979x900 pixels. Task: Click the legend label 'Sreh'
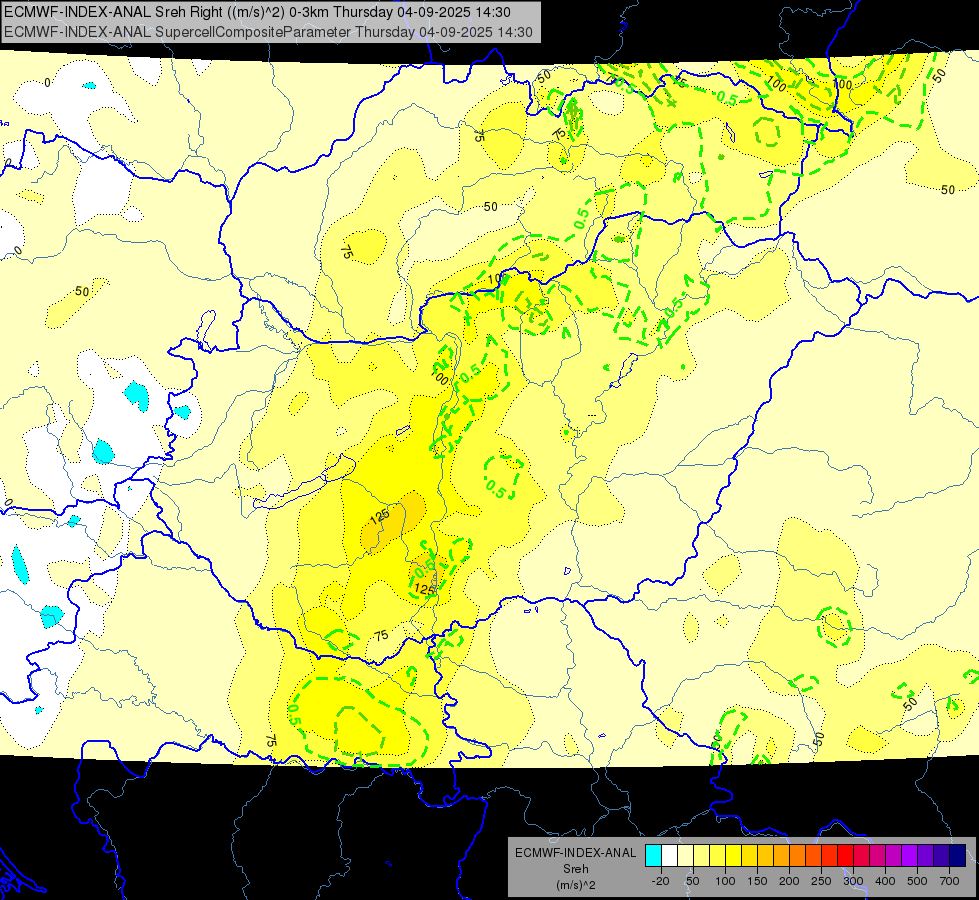coord(576,869)
